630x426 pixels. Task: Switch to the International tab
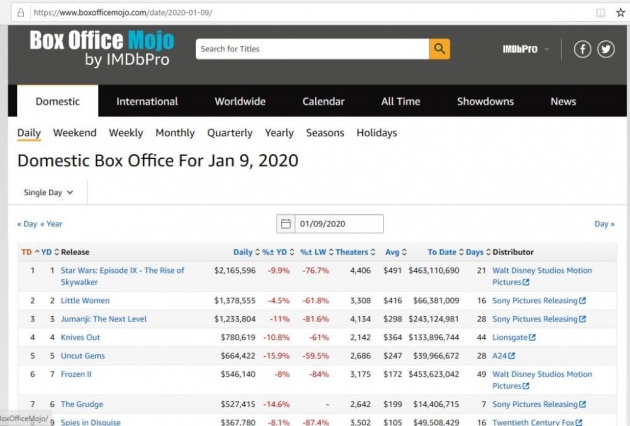coord(147,101)
